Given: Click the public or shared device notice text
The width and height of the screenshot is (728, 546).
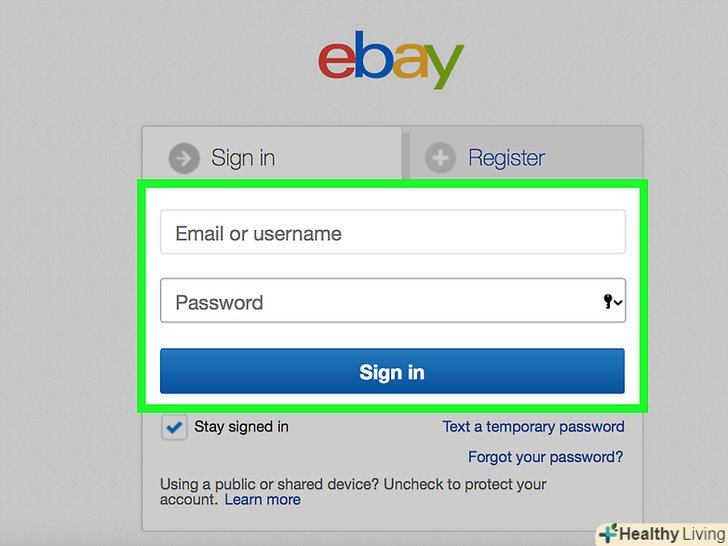Looking at the screenshot, I should [x=353, y=492].
